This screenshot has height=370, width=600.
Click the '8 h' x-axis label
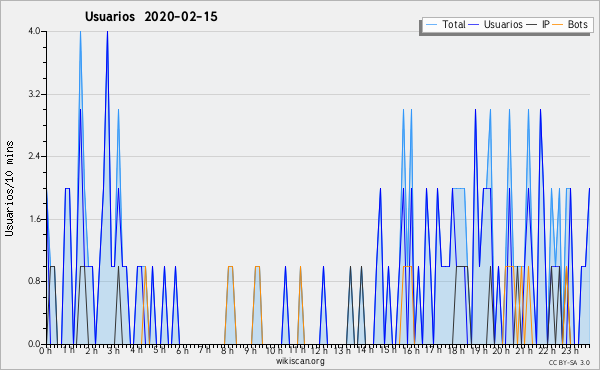[x=227, y=351]
